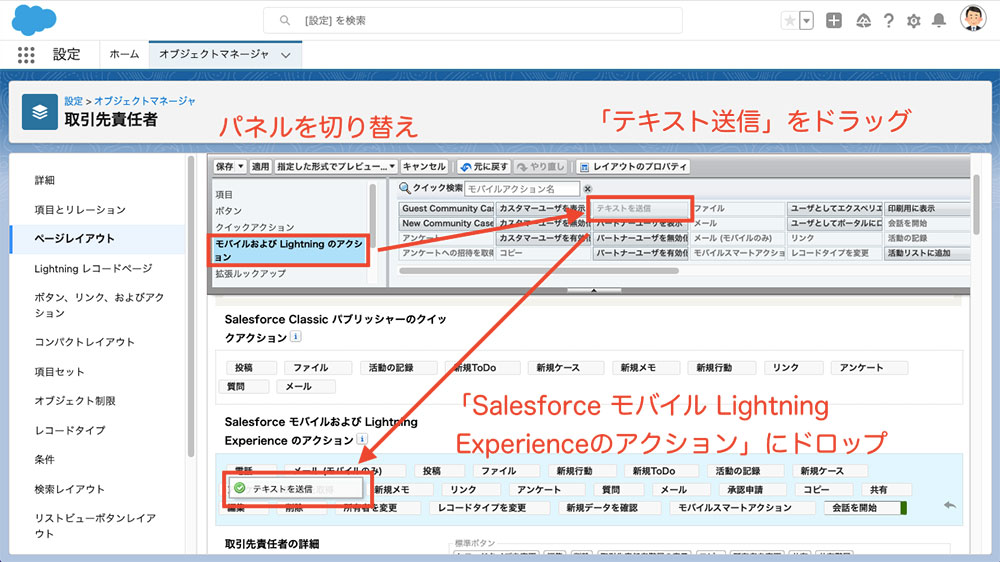Image resolution: width=1000 pixels, height=562 pixels.
Task: Click アンケートへの招待を取得 palette item
Action: pyautogui.click(x=446, y=253)
